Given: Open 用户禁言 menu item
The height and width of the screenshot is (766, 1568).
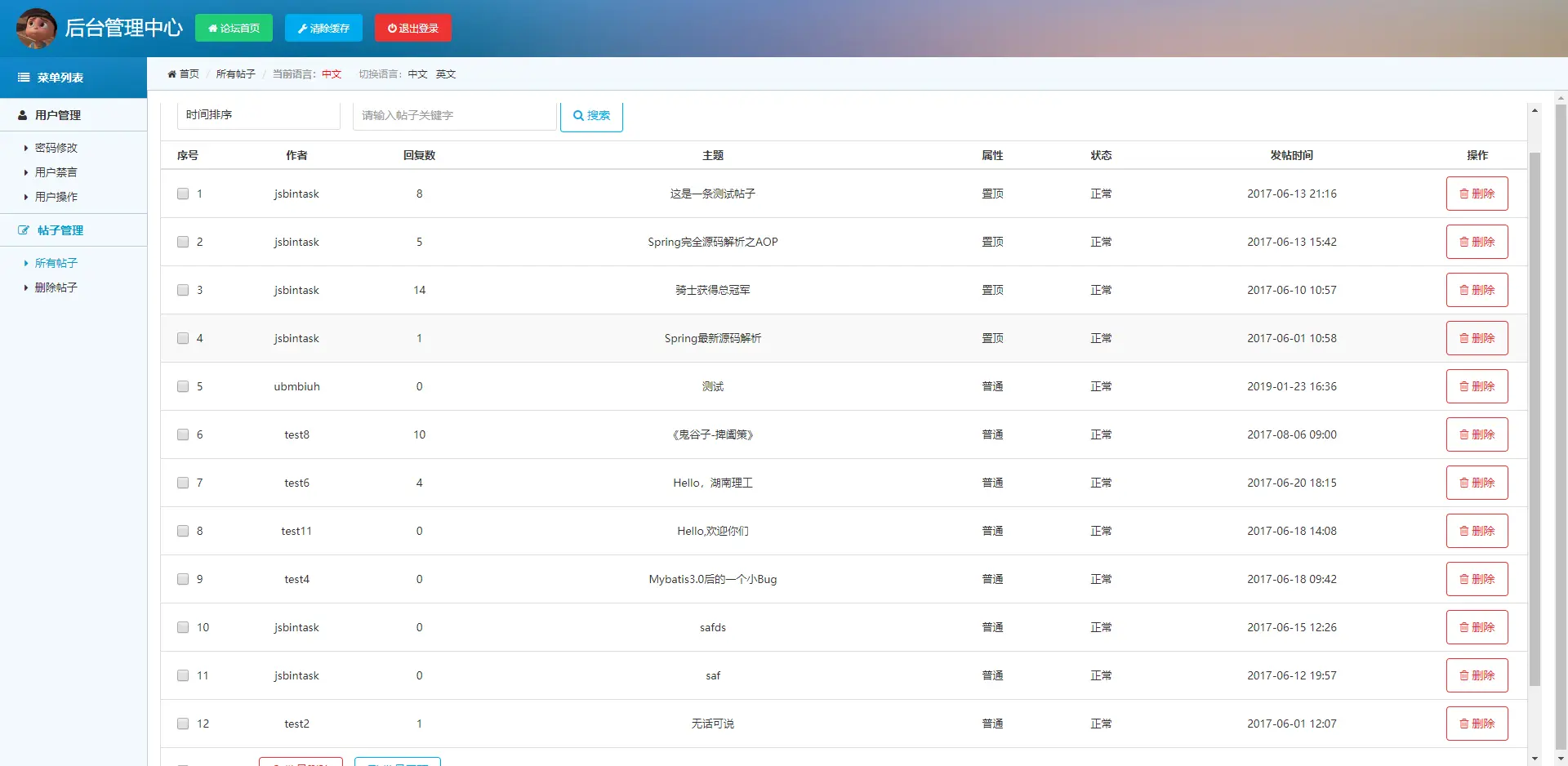Looking at the screenshot, I should pos(56,172).
